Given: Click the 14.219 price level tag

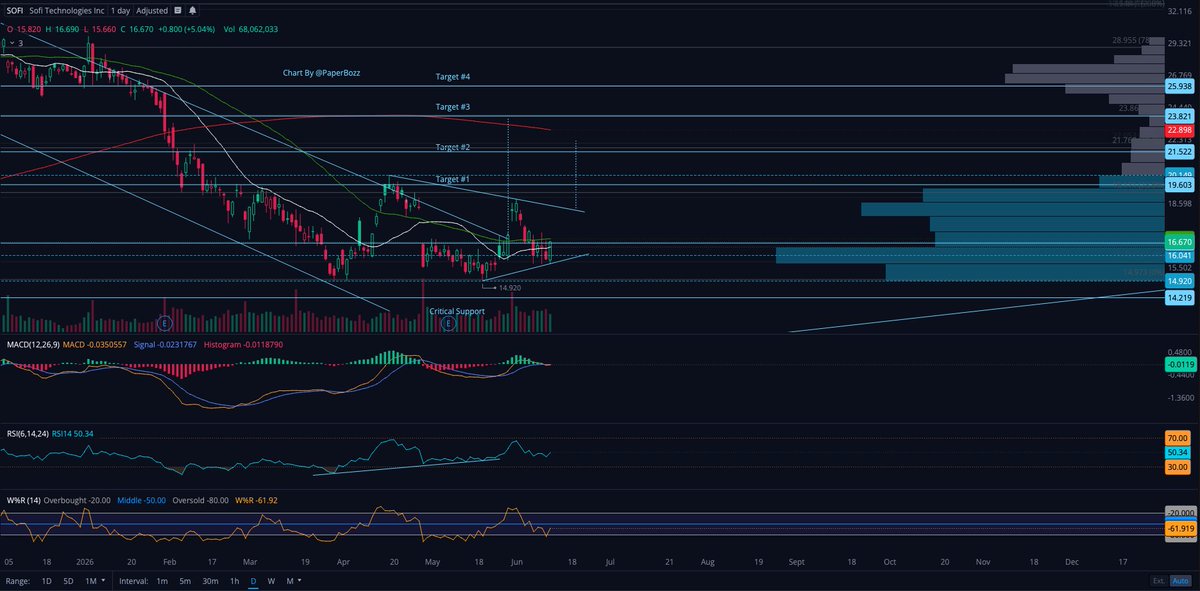Looking at the screenshot, I should coord(1179,297).
